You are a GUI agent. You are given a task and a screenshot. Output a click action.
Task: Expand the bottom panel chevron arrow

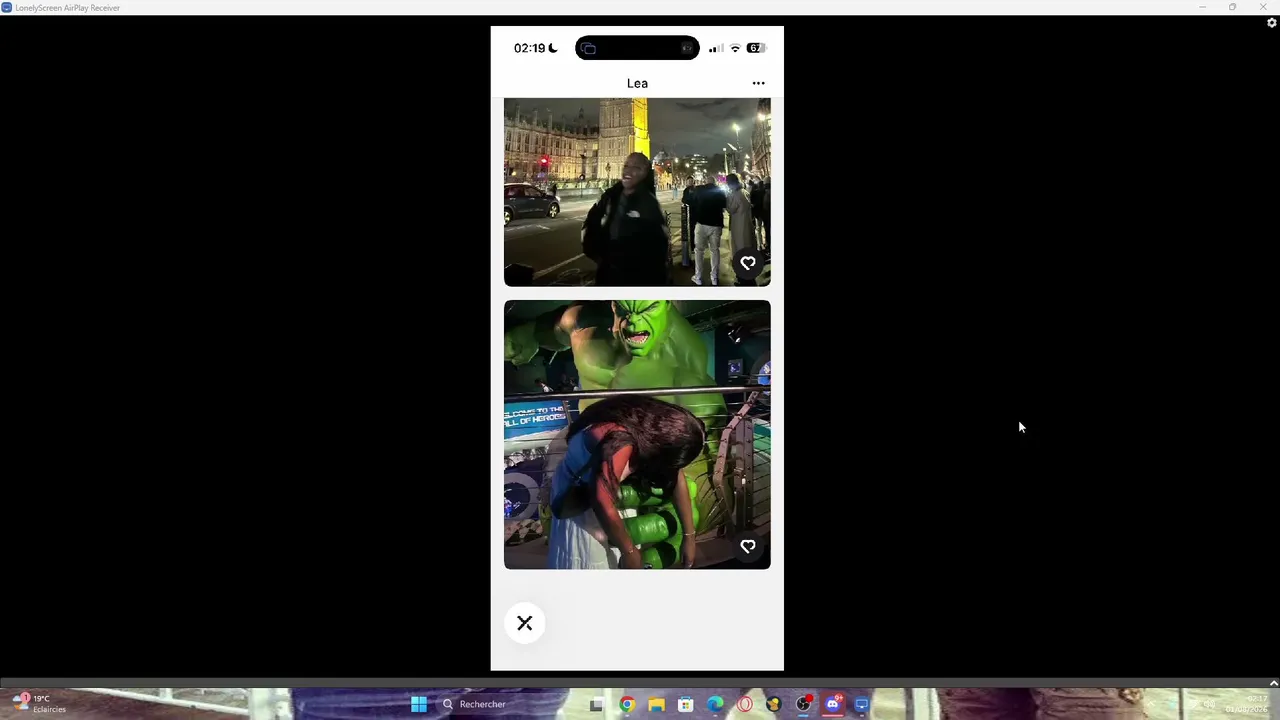[1273, 684]
